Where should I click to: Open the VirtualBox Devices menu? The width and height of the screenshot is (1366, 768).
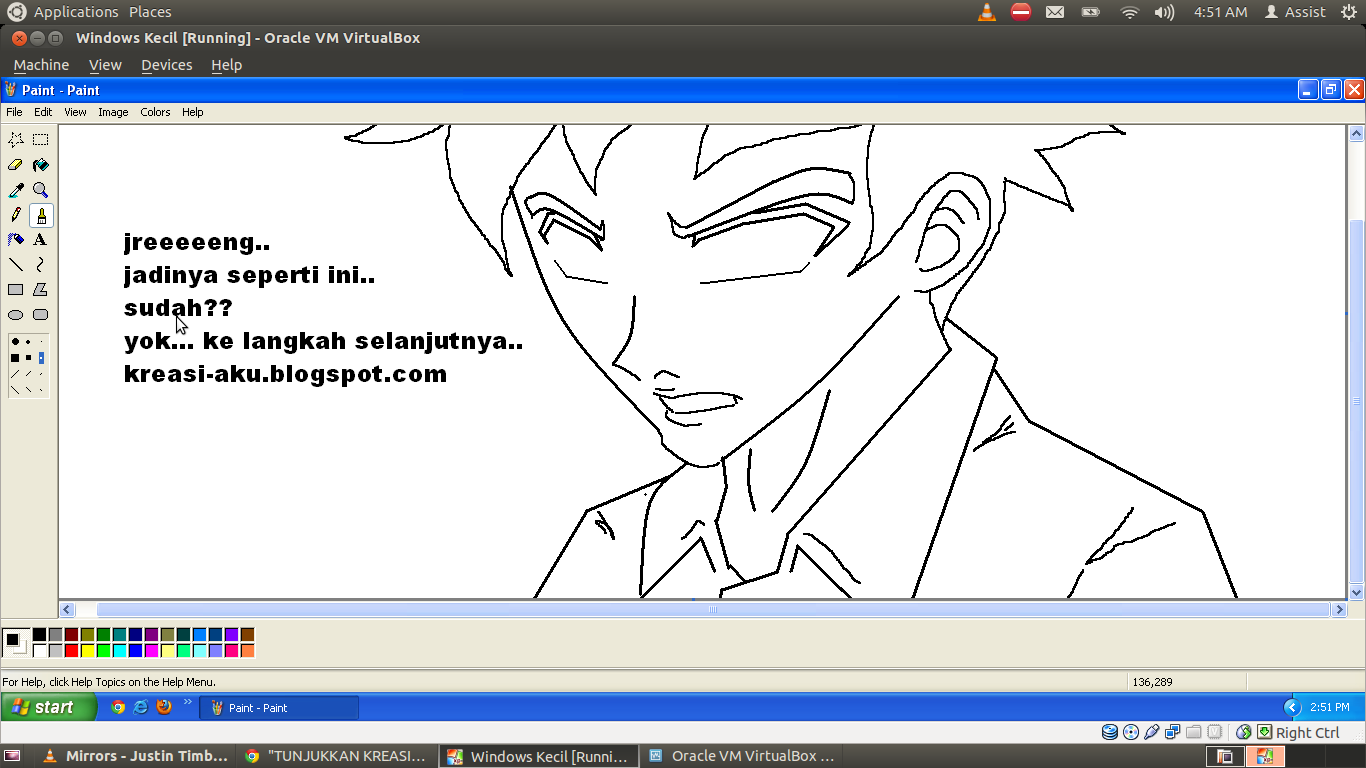pos(166,65)
